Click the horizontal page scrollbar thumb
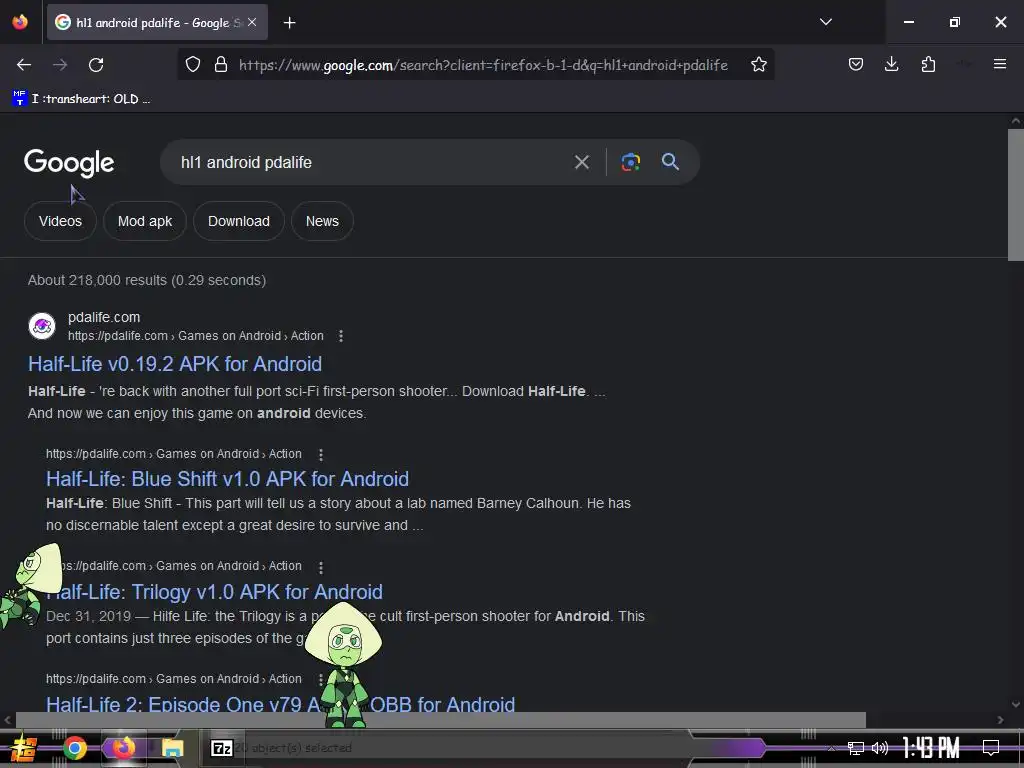1024x768 pixels. click(x=441, y=720)
